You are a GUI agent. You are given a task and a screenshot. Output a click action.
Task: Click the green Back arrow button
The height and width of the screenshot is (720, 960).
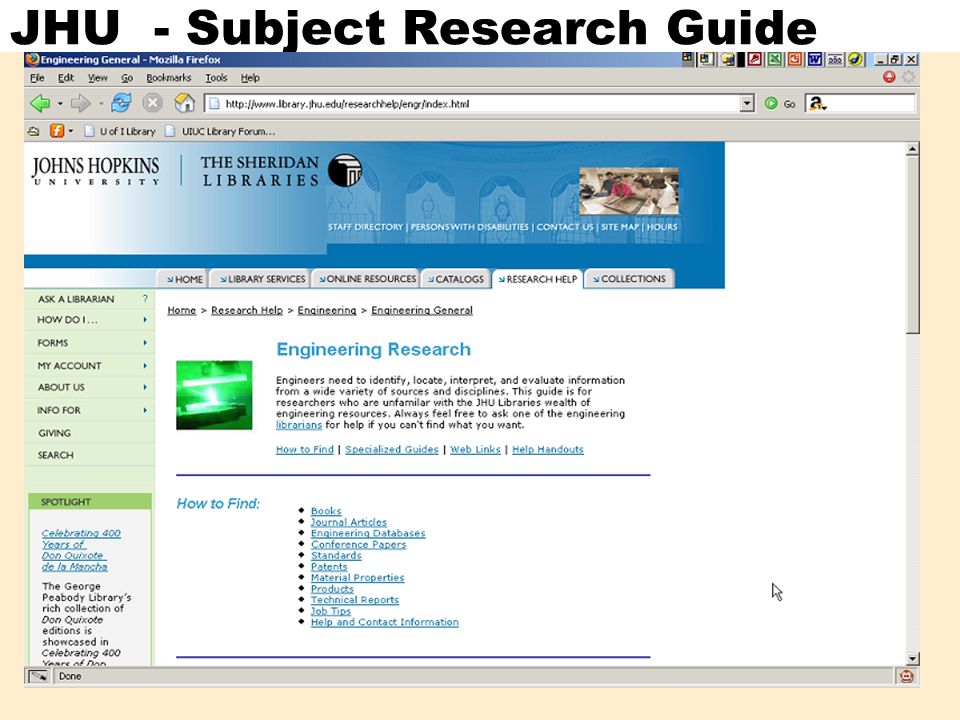click(x=40, y=103)
